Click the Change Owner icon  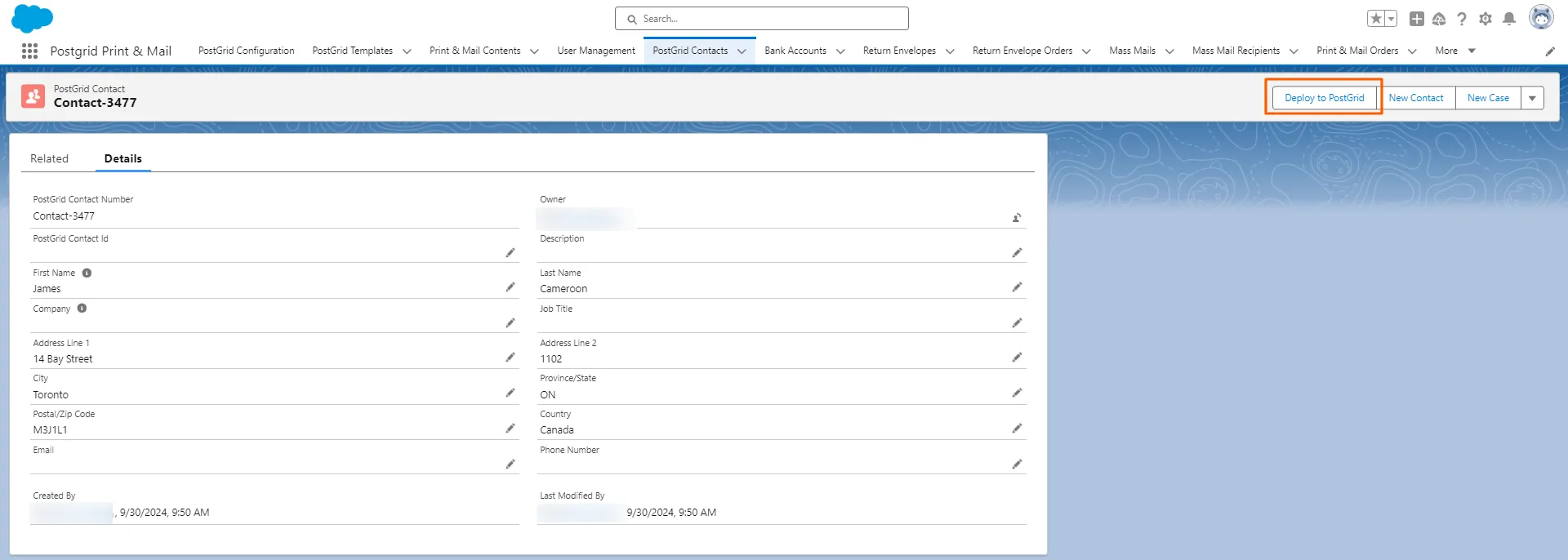pyautogui.click(x=1017, y=218)
